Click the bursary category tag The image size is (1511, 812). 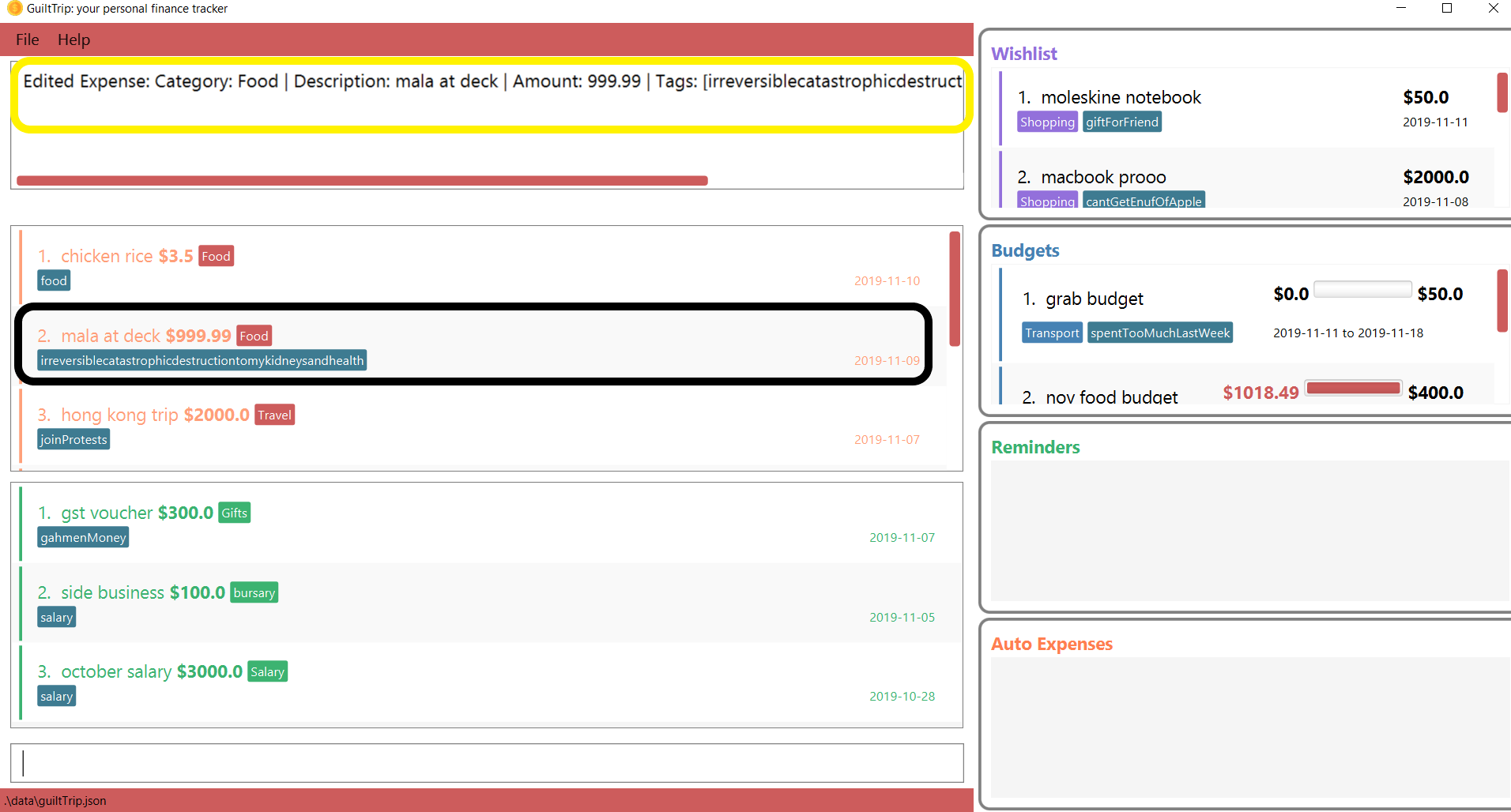tap(254, 592)
